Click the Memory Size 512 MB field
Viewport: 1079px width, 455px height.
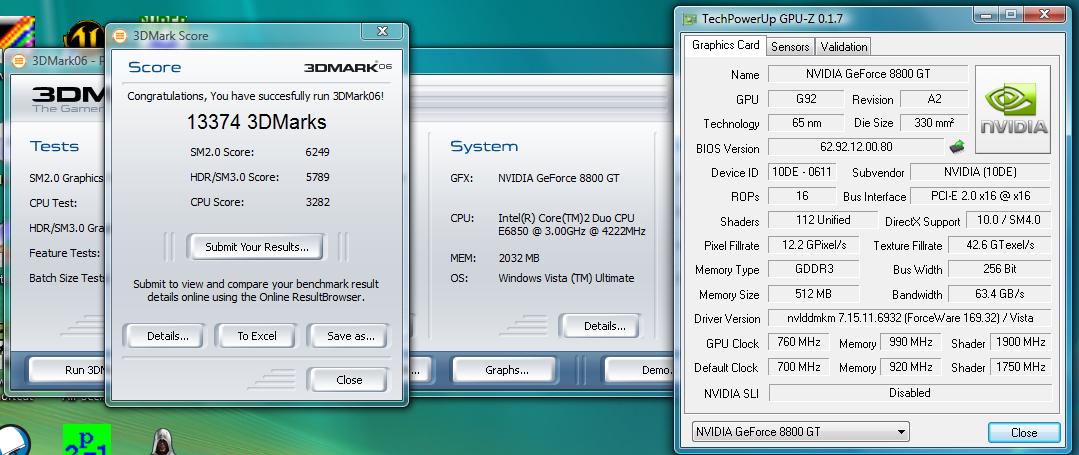[813, 294]
